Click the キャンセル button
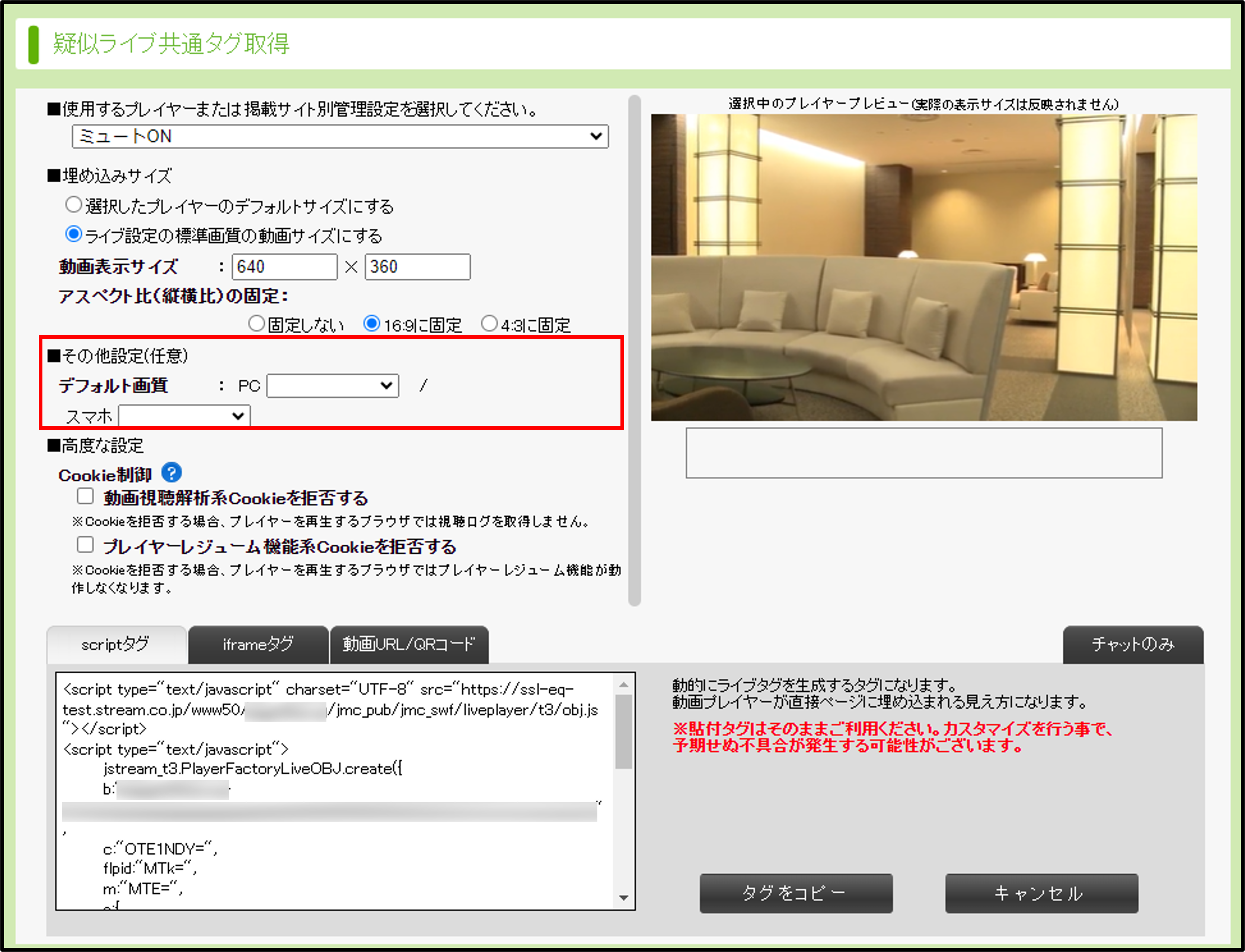The image size is (1245, 952). point(1041,893)
